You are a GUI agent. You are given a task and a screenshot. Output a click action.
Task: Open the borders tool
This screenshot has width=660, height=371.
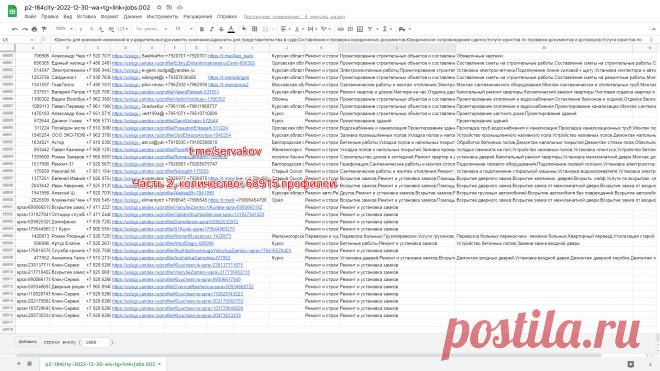point(255,29)
